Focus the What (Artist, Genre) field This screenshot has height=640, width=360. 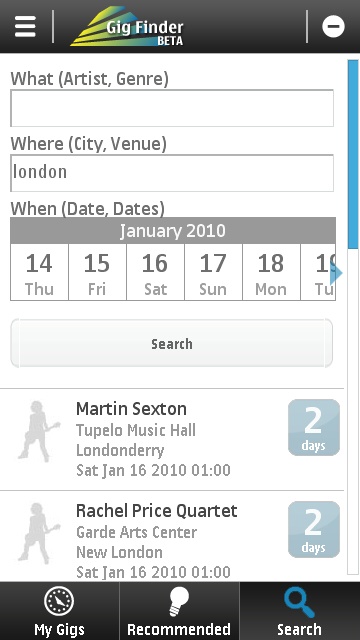pyautogui.click(x=172, y=108)
